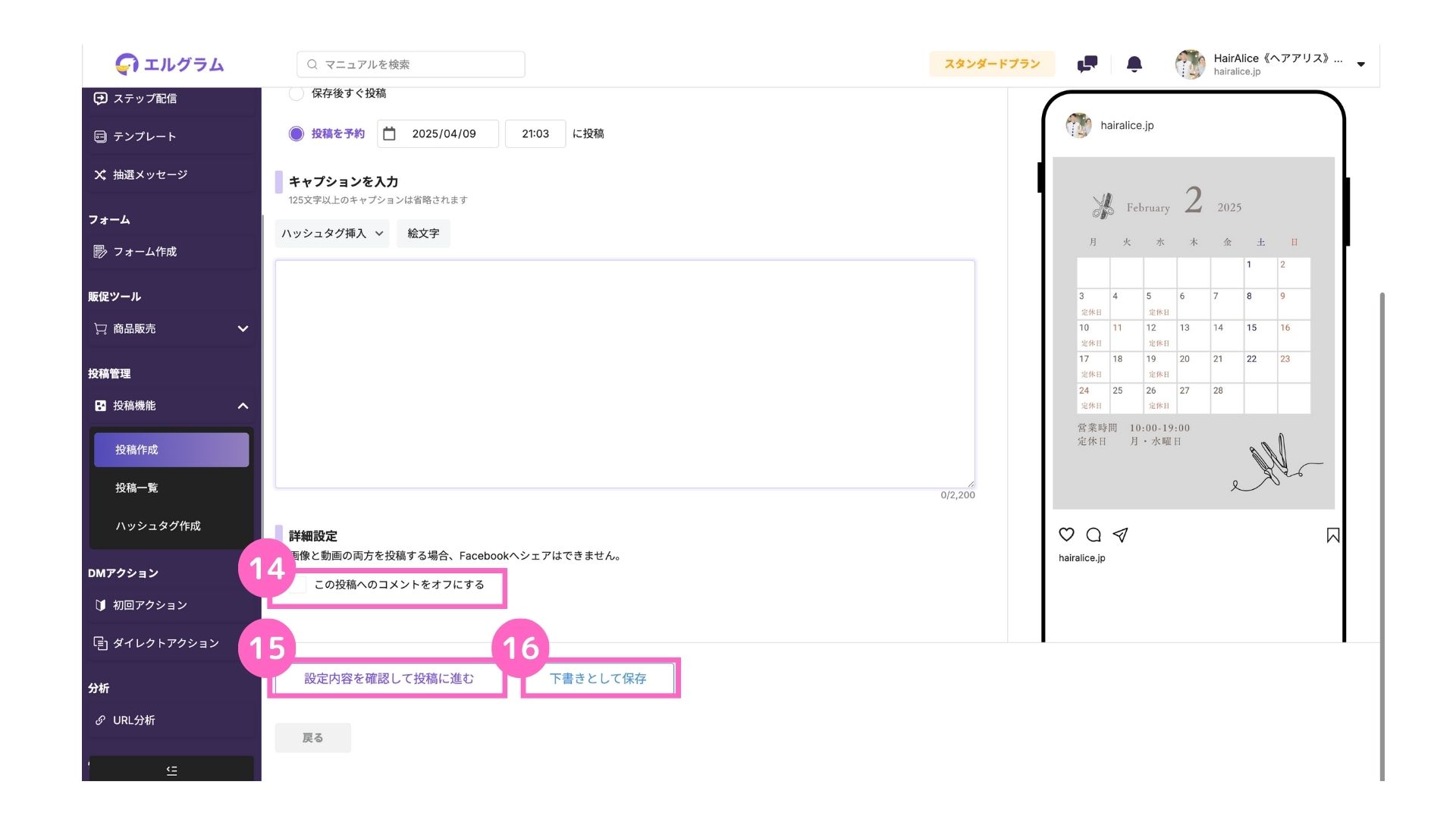The height and width of the screenshot is (819, 1456).
Task: Click the マニュアルを検索 search field
Action: [x=411, y=64]
